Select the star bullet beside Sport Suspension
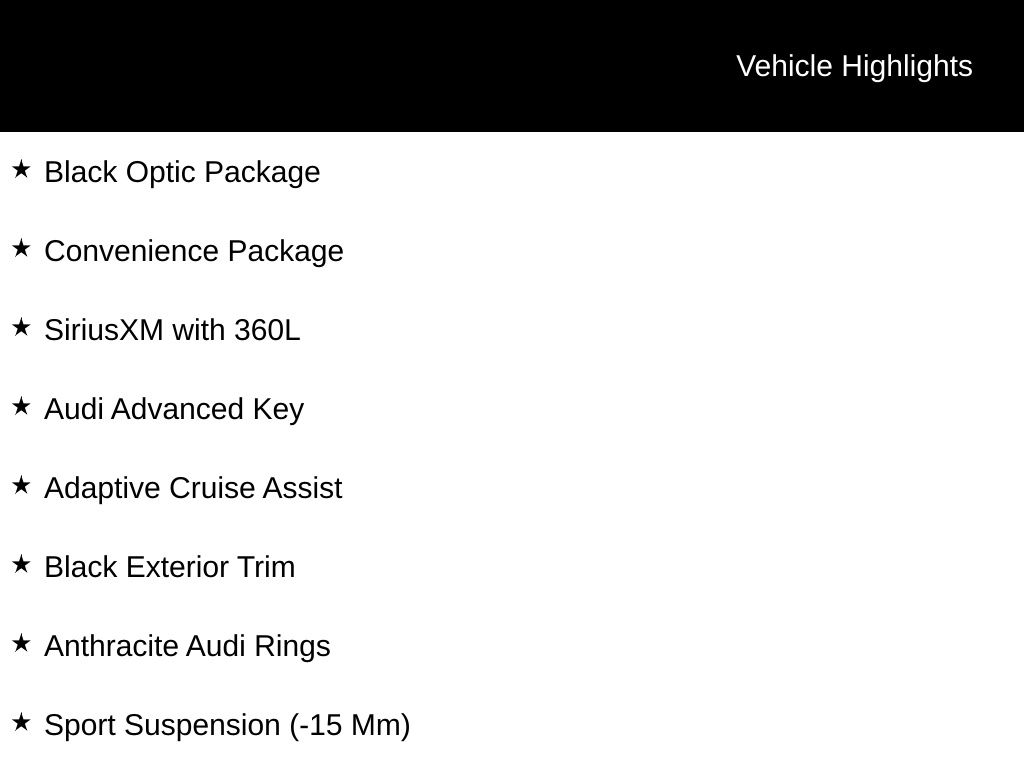 point(21,723)
